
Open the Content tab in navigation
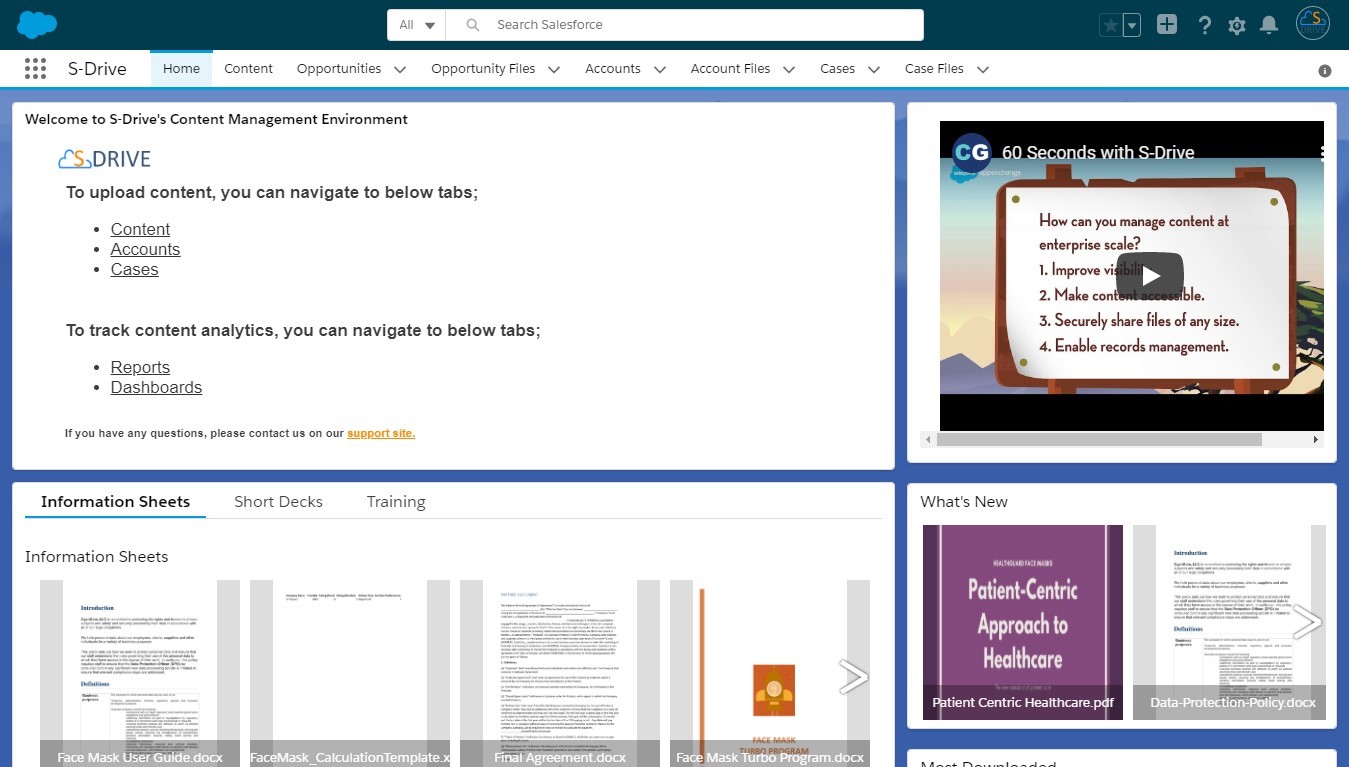tap(248, 68)
